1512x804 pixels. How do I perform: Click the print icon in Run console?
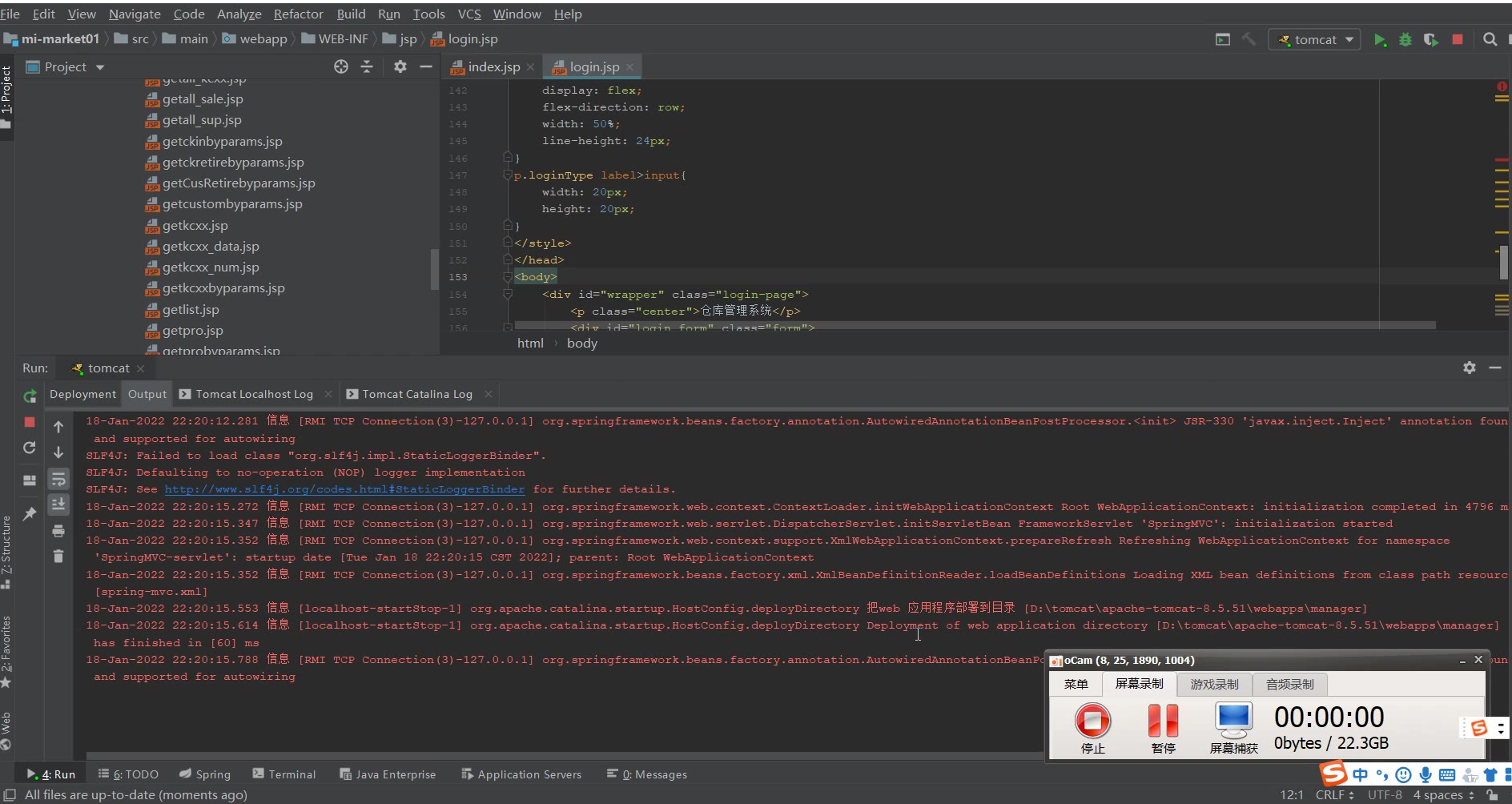58,531
